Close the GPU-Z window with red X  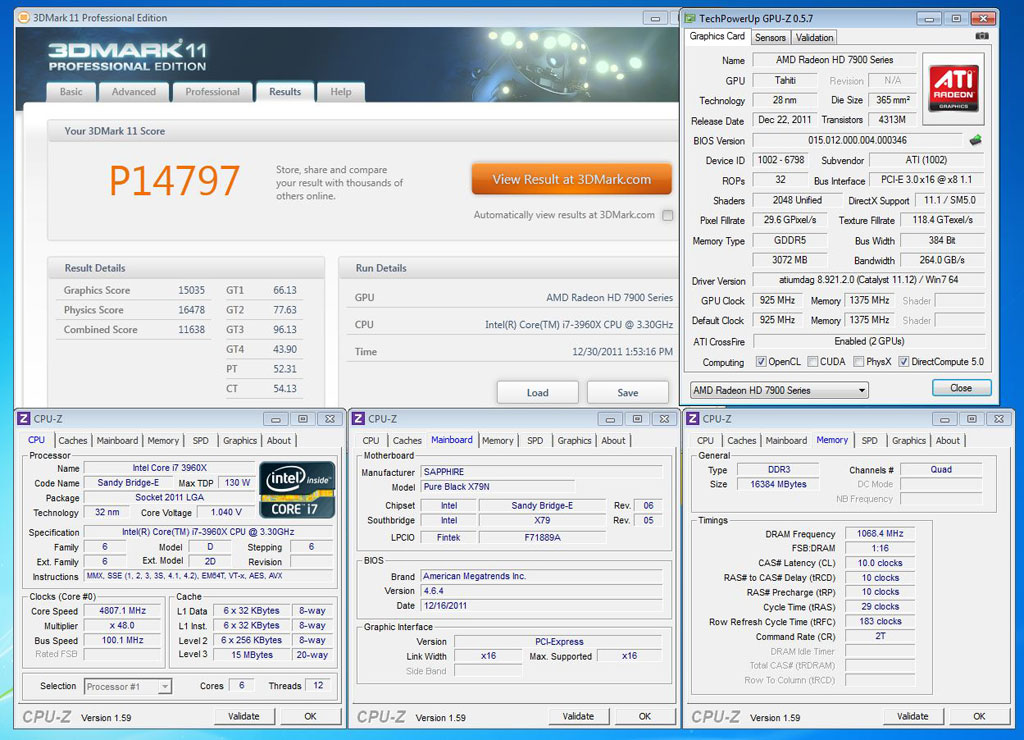983,18
